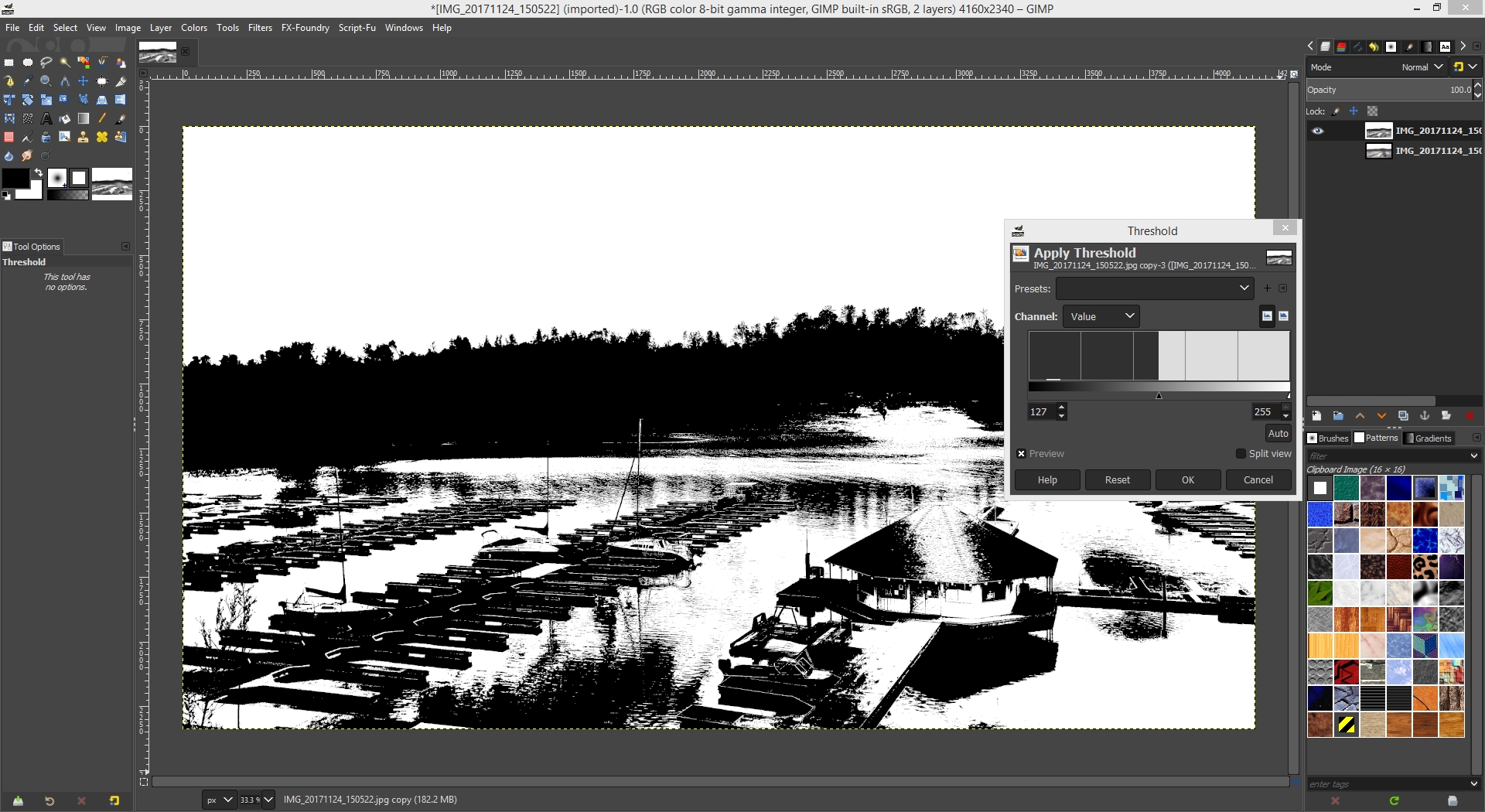Viewport: 1485px width, 812px height.
Task: Select the Pencil tool
Action: coord(102,118)
